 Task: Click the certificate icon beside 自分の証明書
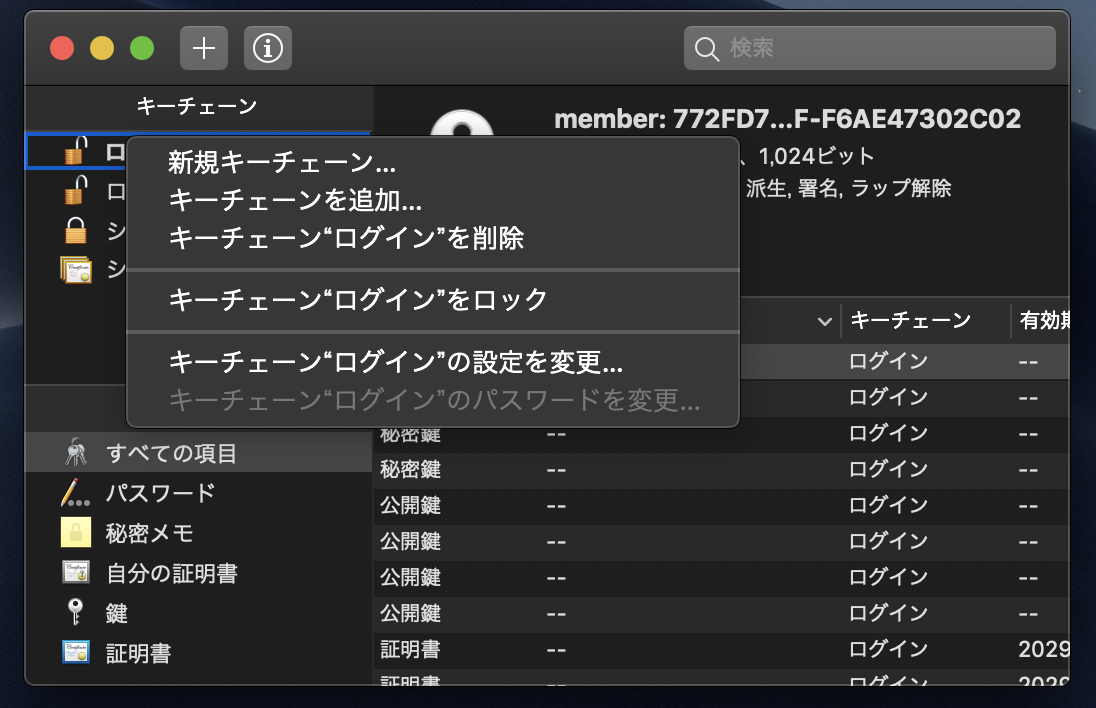point(75,572)
